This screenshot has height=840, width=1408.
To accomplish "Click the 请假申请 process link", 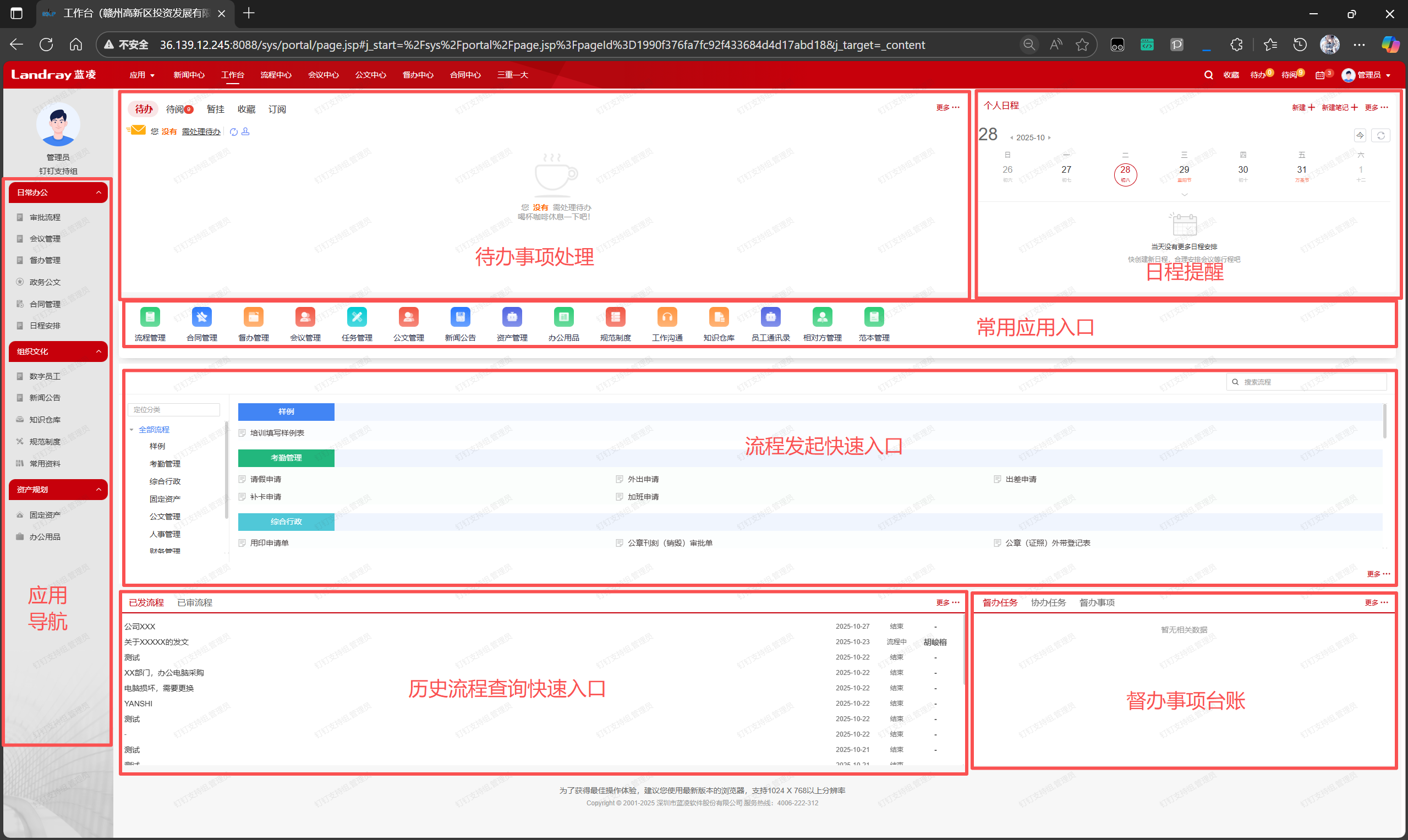I will (266, 480).
